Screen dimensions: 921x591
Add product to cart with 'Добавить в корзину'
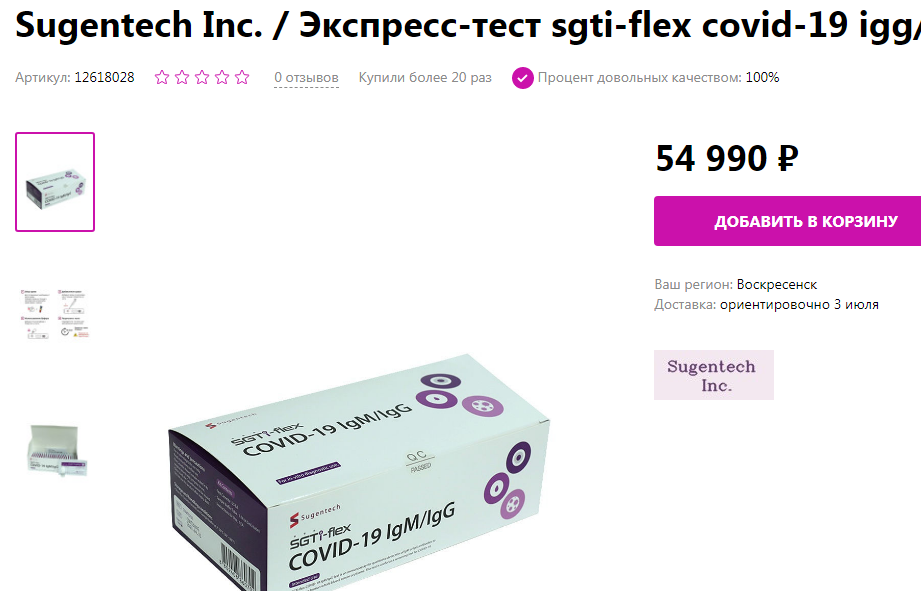(787, 221)
